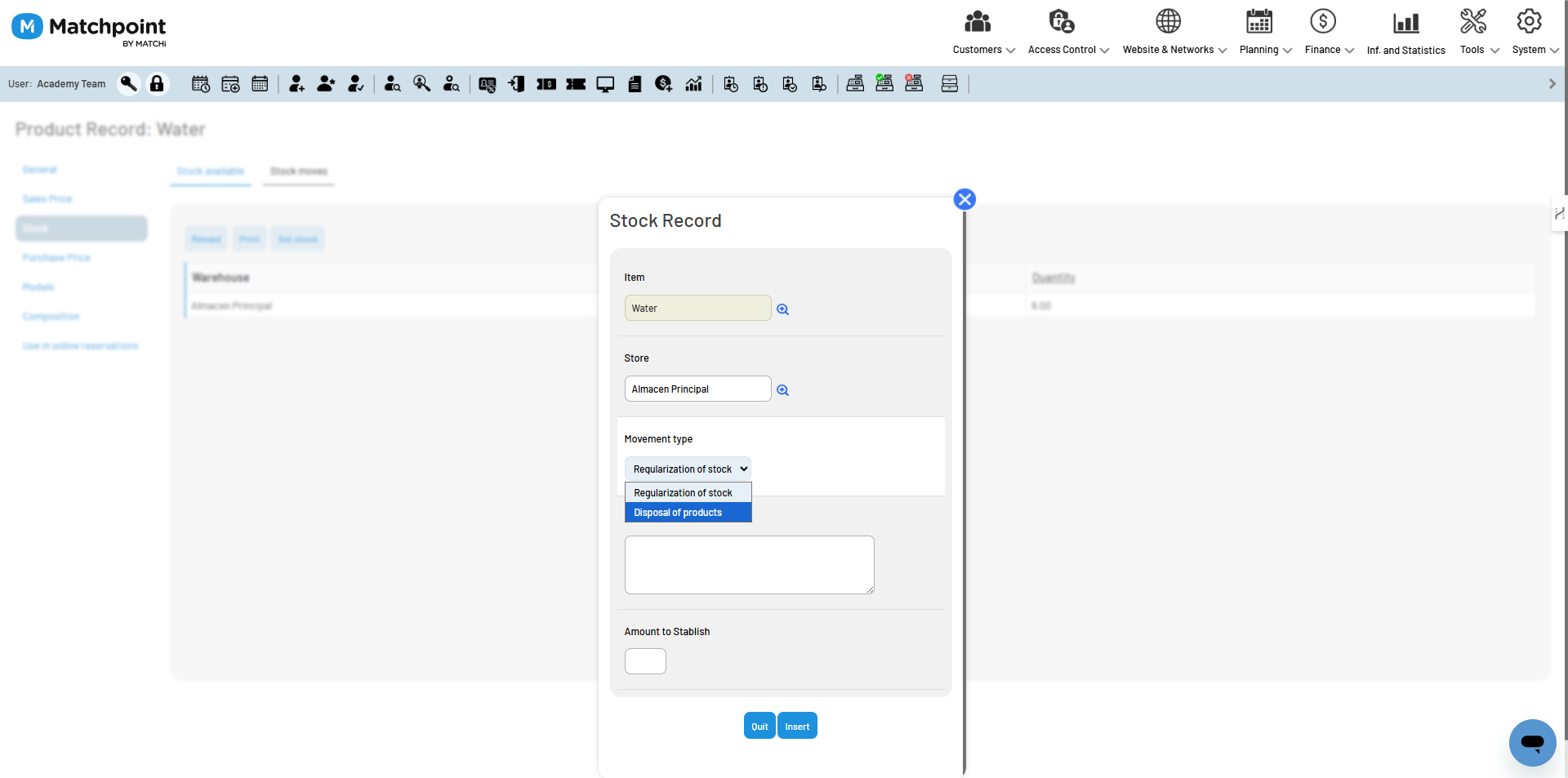
Task: Click the plain ticket icon
Action: pyautogui.click(x=576, y=84)
